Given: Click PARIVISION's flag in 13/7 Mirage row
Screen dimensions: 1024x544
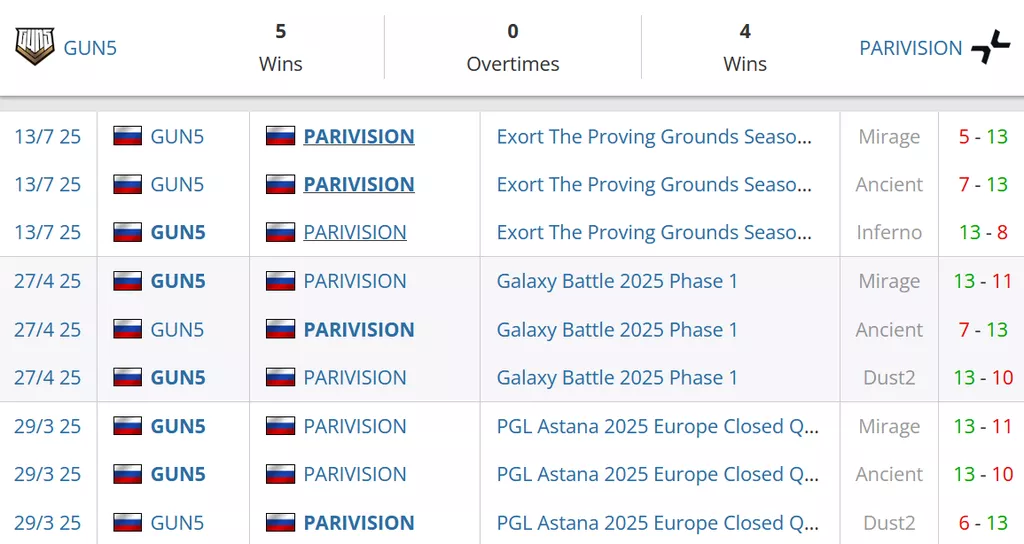Looking at the screenshot, I should click(280, 136).
